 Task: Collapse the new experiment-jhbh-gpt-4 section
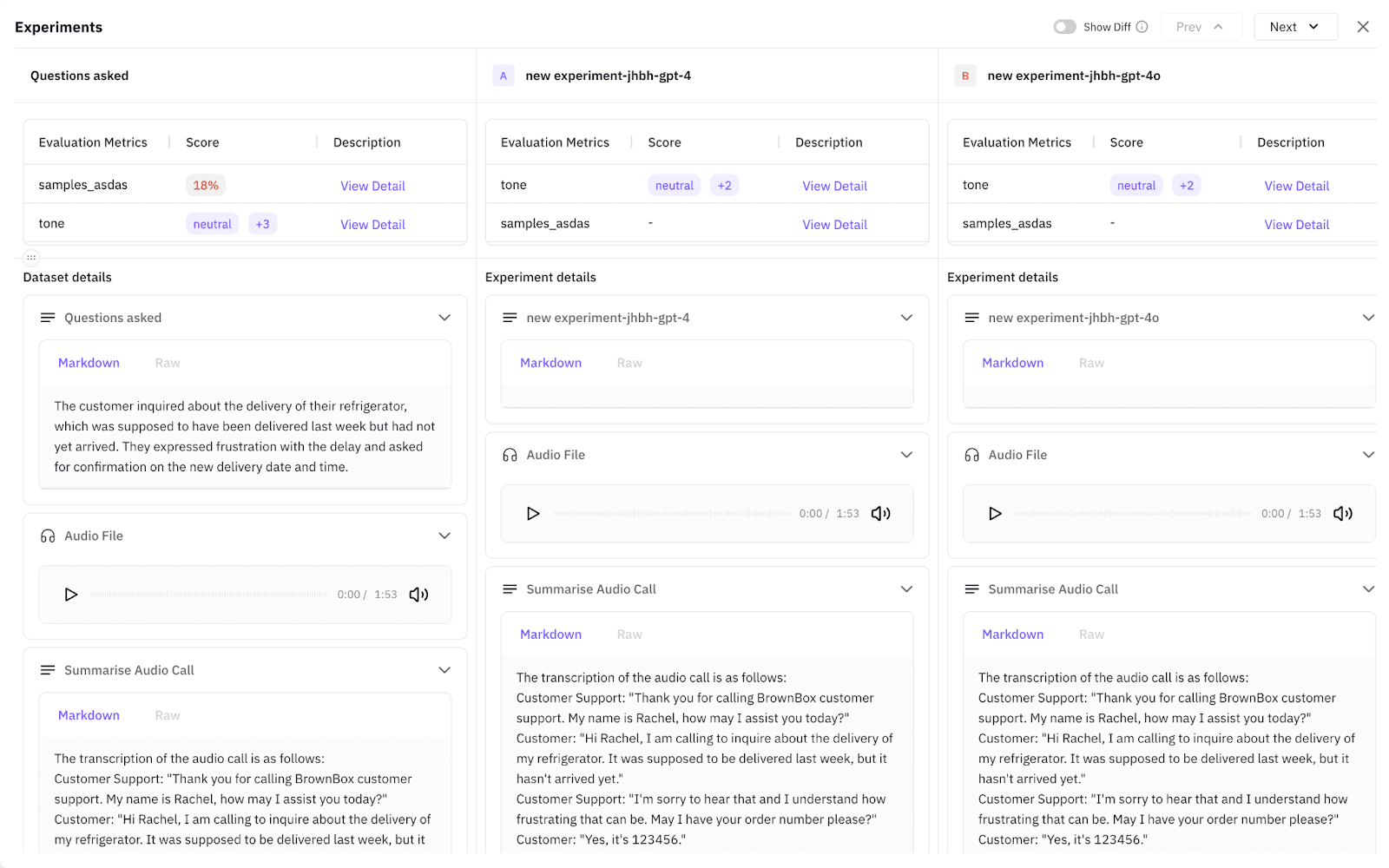tap(906, 318)
